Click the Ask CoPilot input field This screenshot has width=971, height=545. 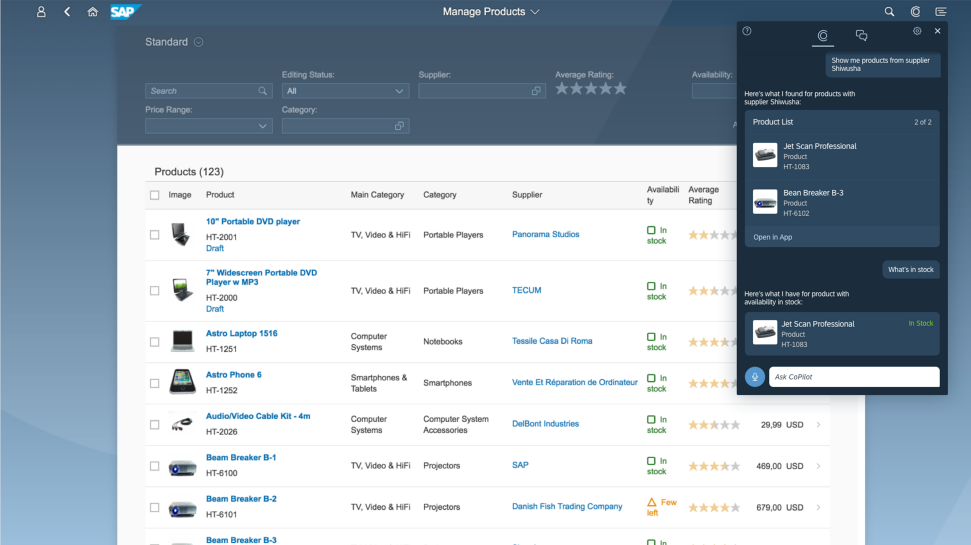pos(854,377)
